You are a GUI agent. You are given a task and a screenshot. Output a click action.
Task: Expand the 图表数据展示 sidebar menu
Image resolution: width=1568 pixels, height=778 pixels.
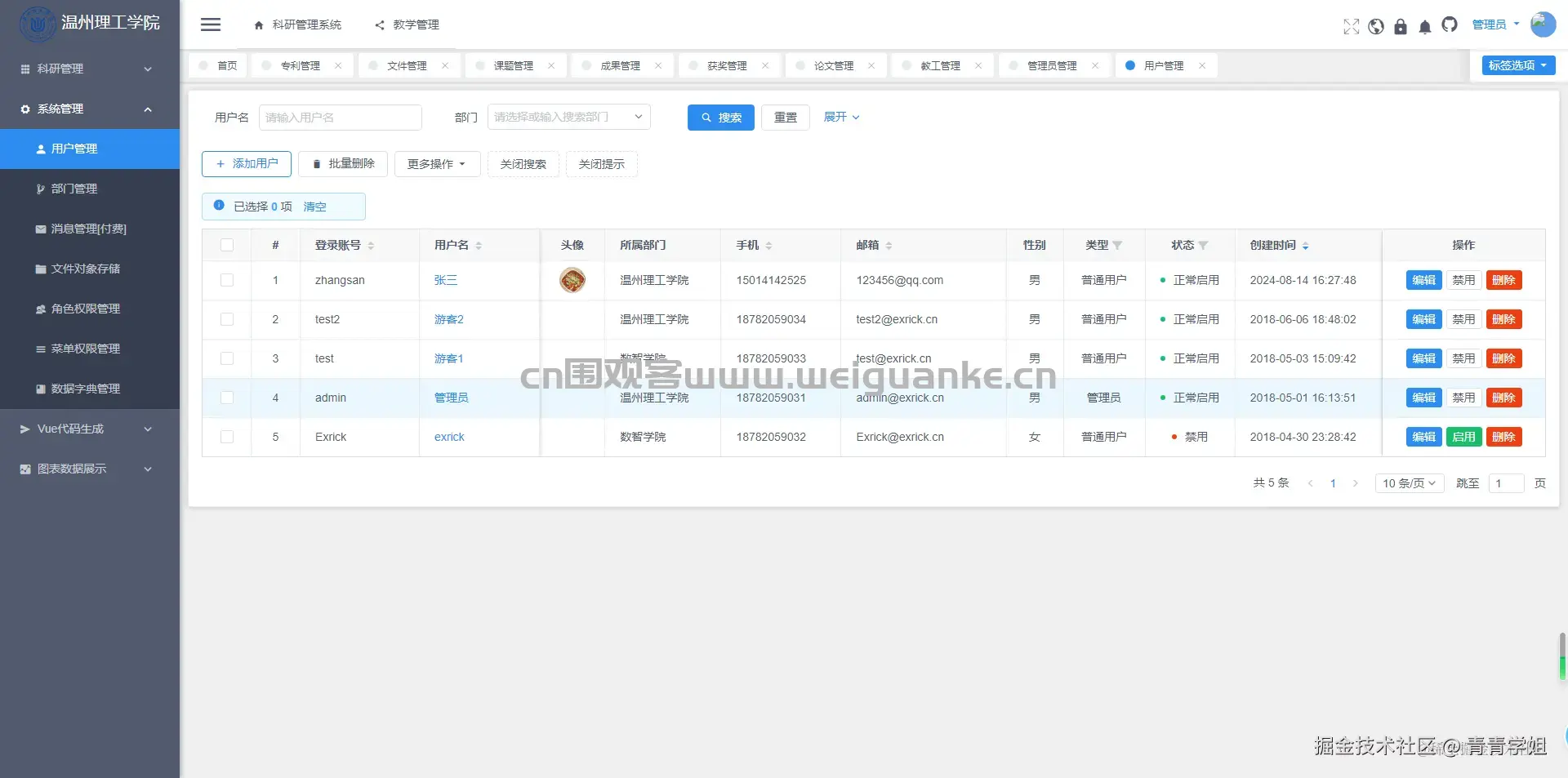point(90,469)
